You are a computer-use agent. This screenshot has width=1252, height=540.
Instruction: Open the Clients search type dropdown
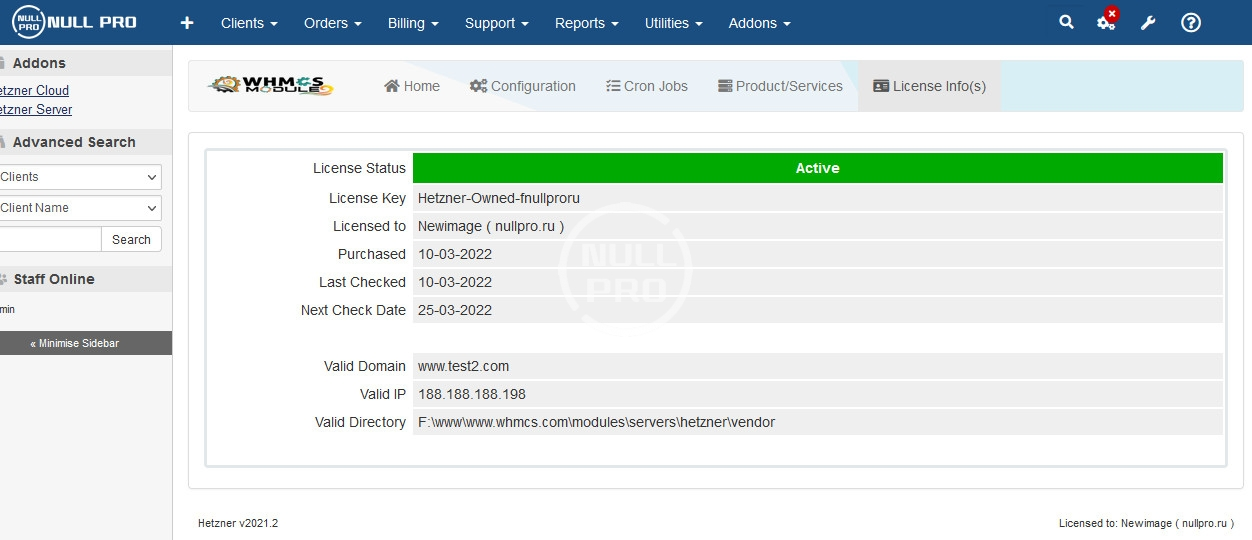tap(80, 177)
